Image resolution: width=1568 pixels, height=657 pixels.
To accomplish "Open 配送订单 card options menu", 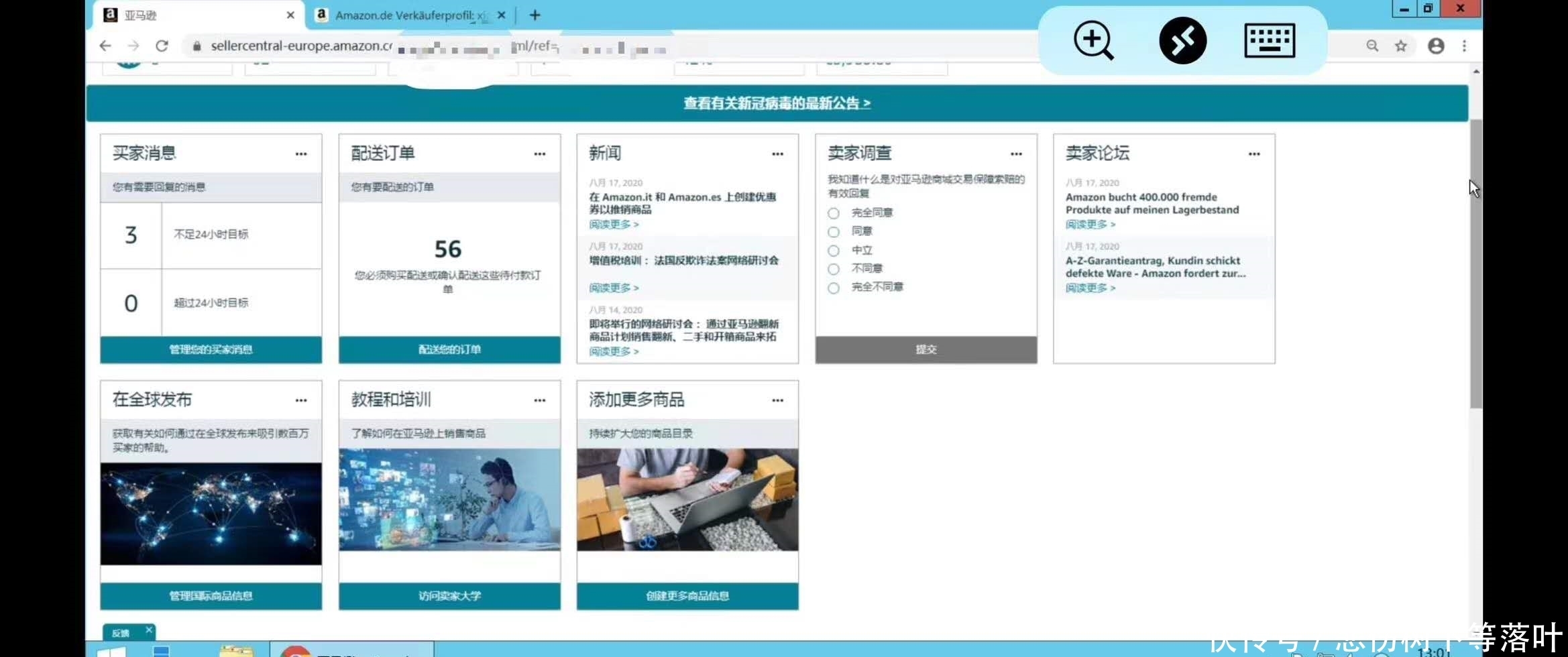I will coord(540,154).
